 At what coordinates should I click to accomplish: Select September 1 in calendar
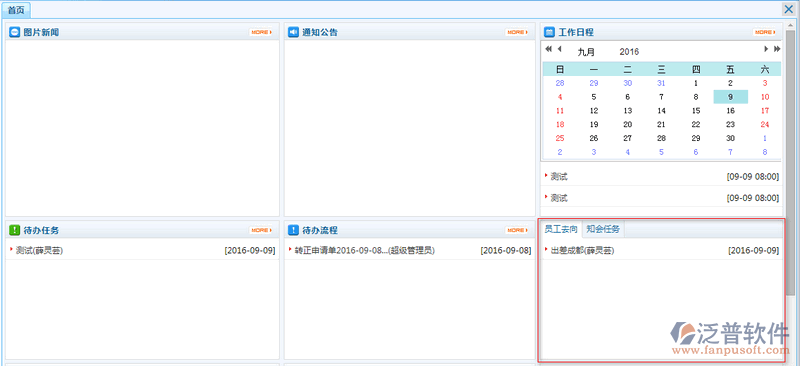[696, 83]
